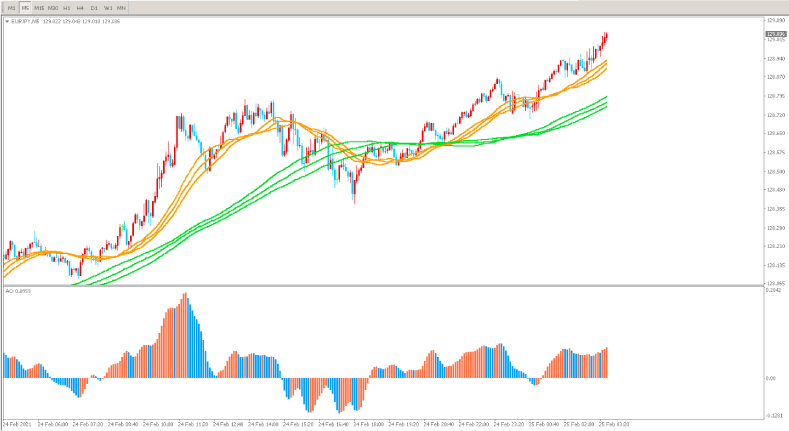Select the W1 weekly timeframe
This screenshot has width=789, height=431.
pos(107,7)
